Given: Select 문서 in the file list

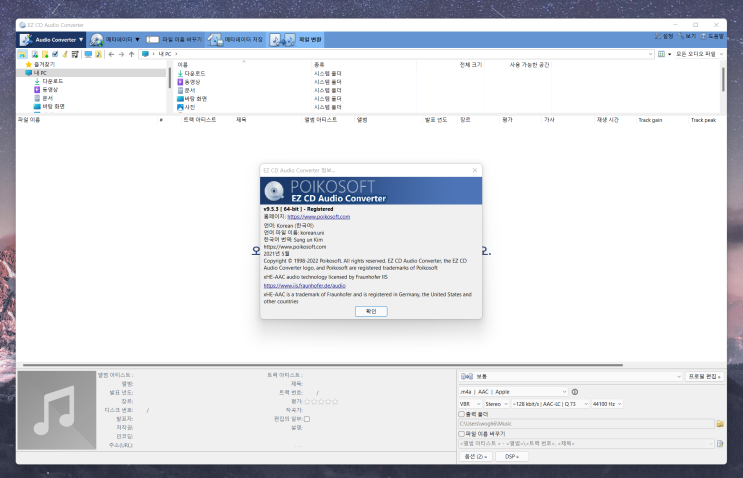Looking at the screenshot, I should (x=190, y=90).
